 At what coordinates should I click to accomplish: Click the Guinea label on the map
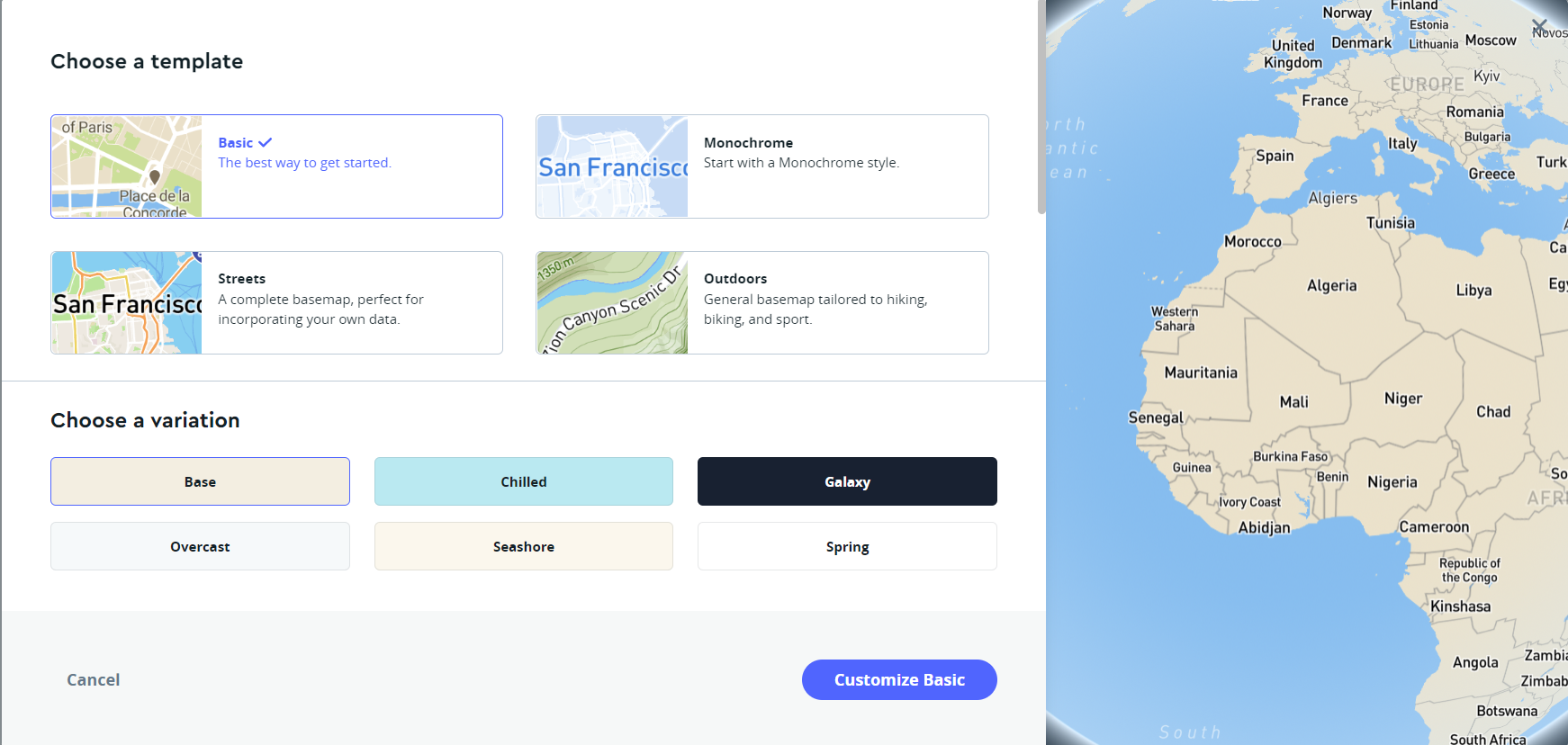click(1192, 467)
